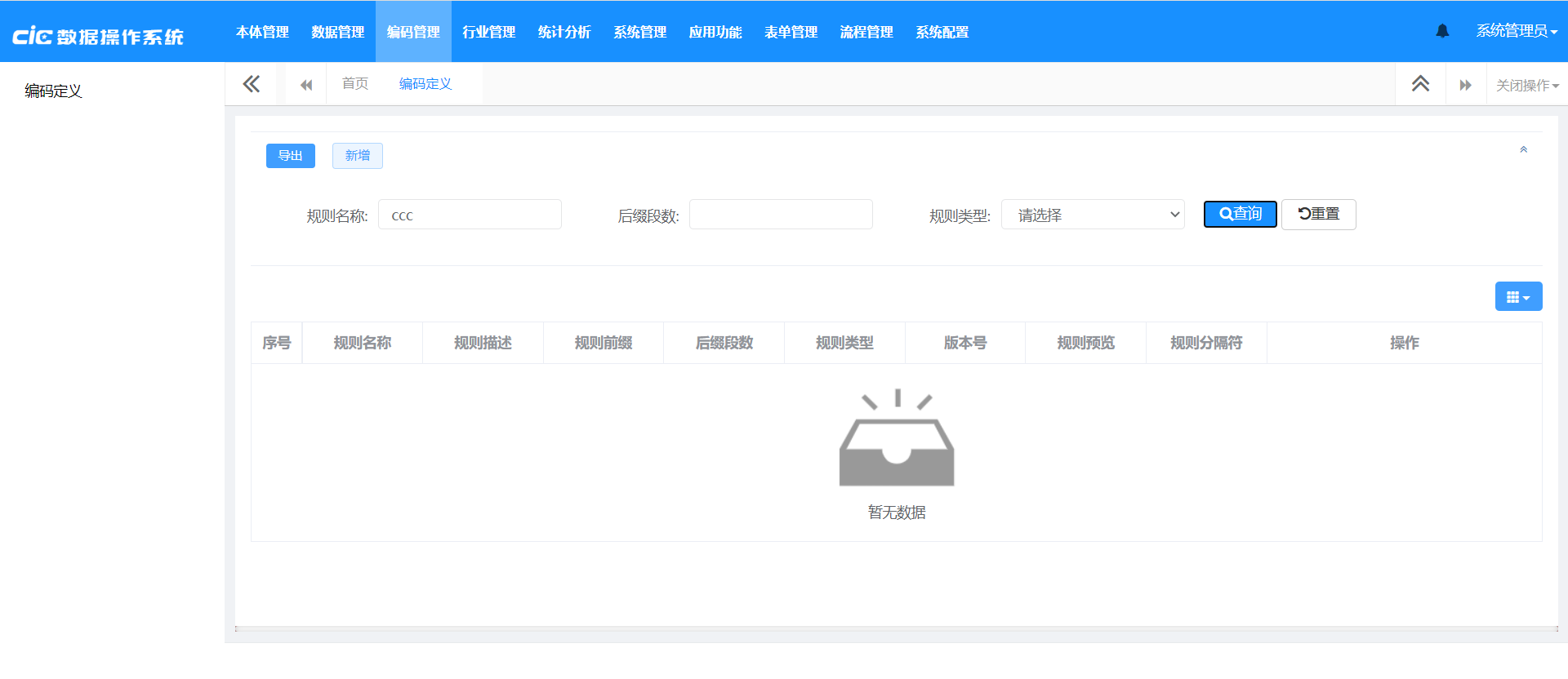The height and width of the screenshot is (679, 1568).
Task: Collapse the search panel with small up chevron
Action: [x=1523, y=149]
